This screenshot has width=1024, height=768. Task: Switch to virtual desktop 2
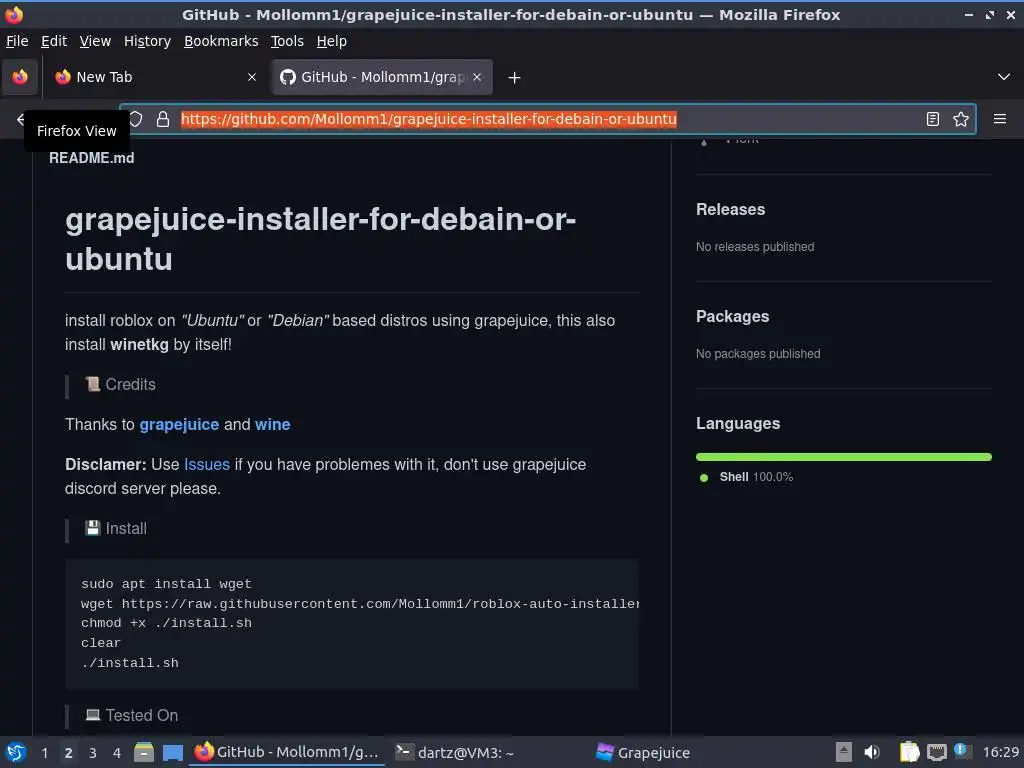pyautogui.click(x=68, y=753)
